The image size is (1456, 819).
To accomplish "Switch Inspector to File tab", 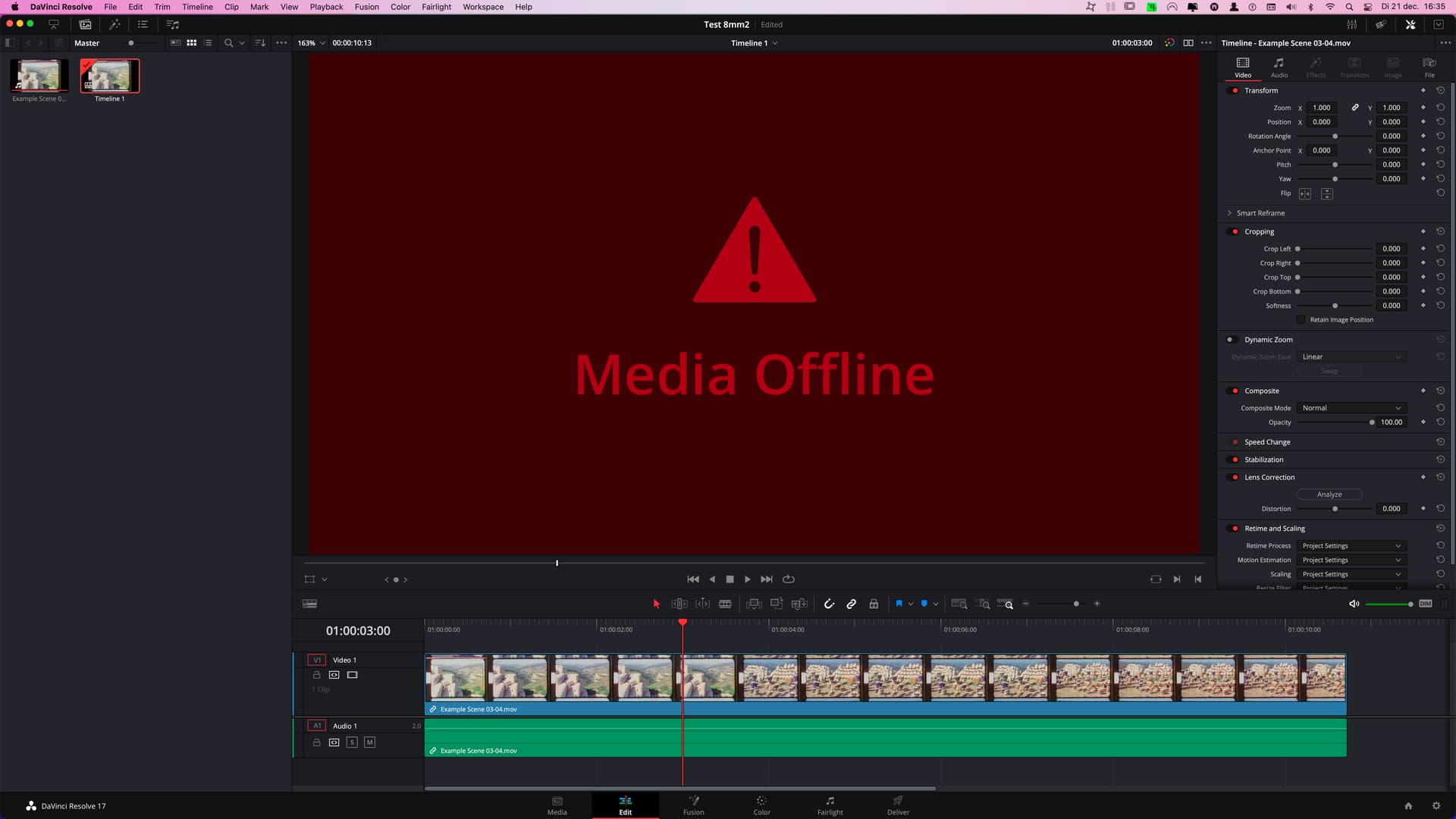I will click(x=1429, y=67).
